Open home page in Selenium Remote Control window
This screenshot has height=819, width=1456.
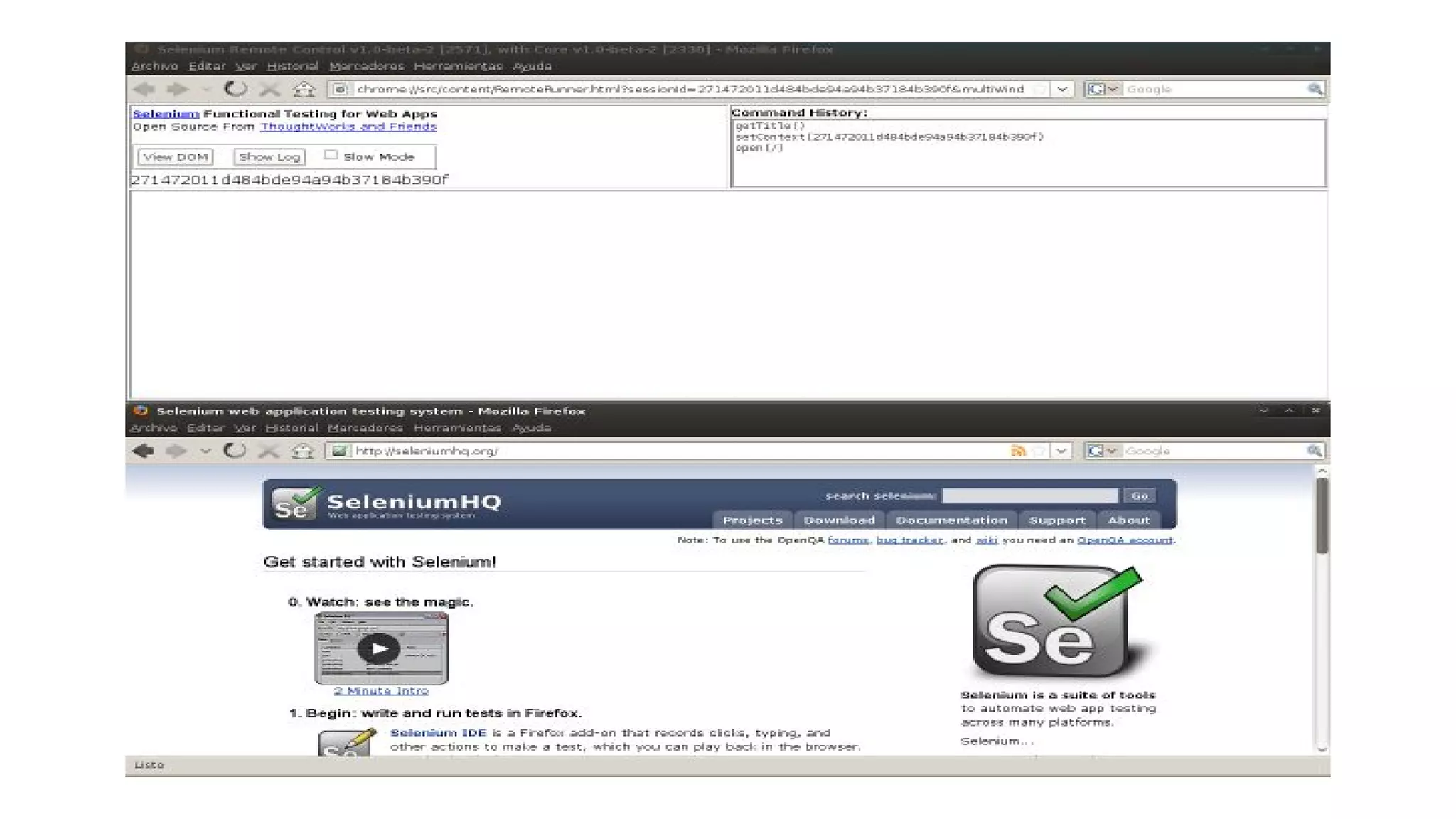pyautogui.click(x=304, y=89)
